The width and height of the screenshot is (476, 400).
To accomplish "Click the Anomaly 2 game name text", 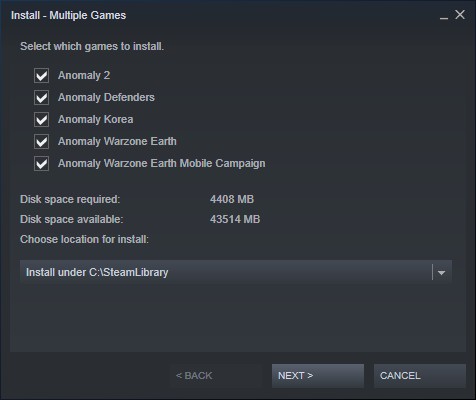I will tap(84, 76).
